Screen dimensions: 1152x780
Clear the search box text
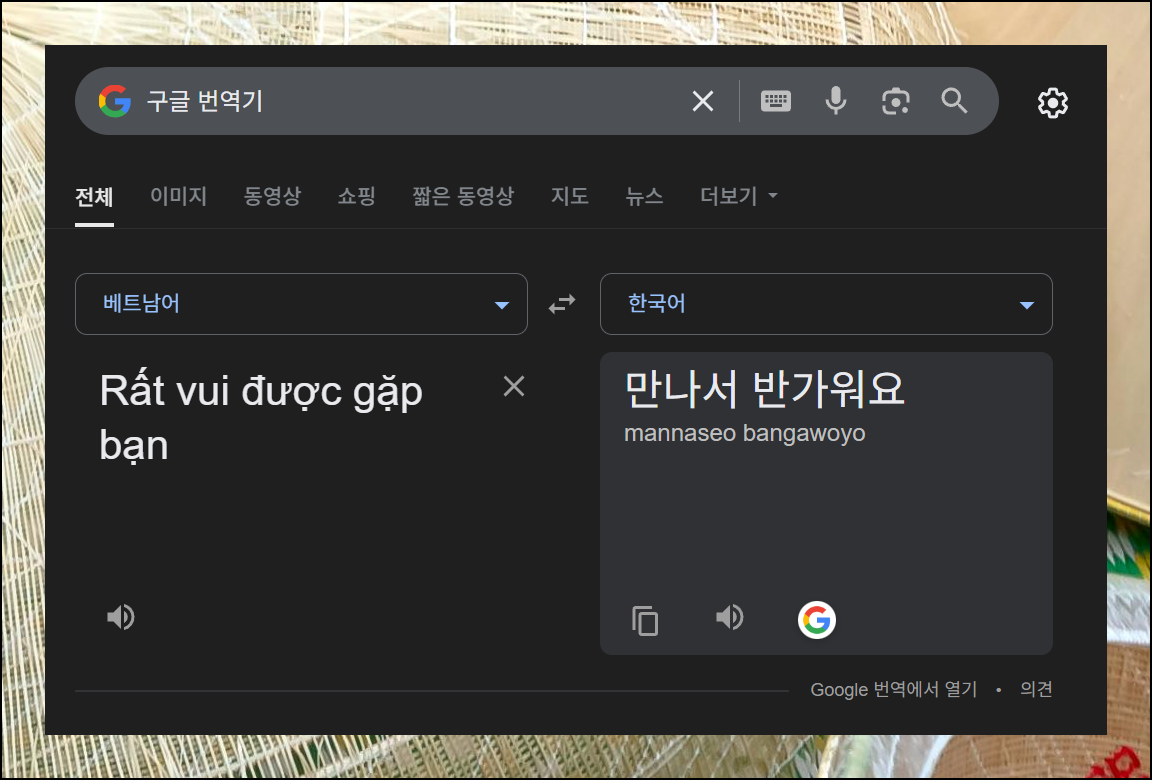pos(703,101)
